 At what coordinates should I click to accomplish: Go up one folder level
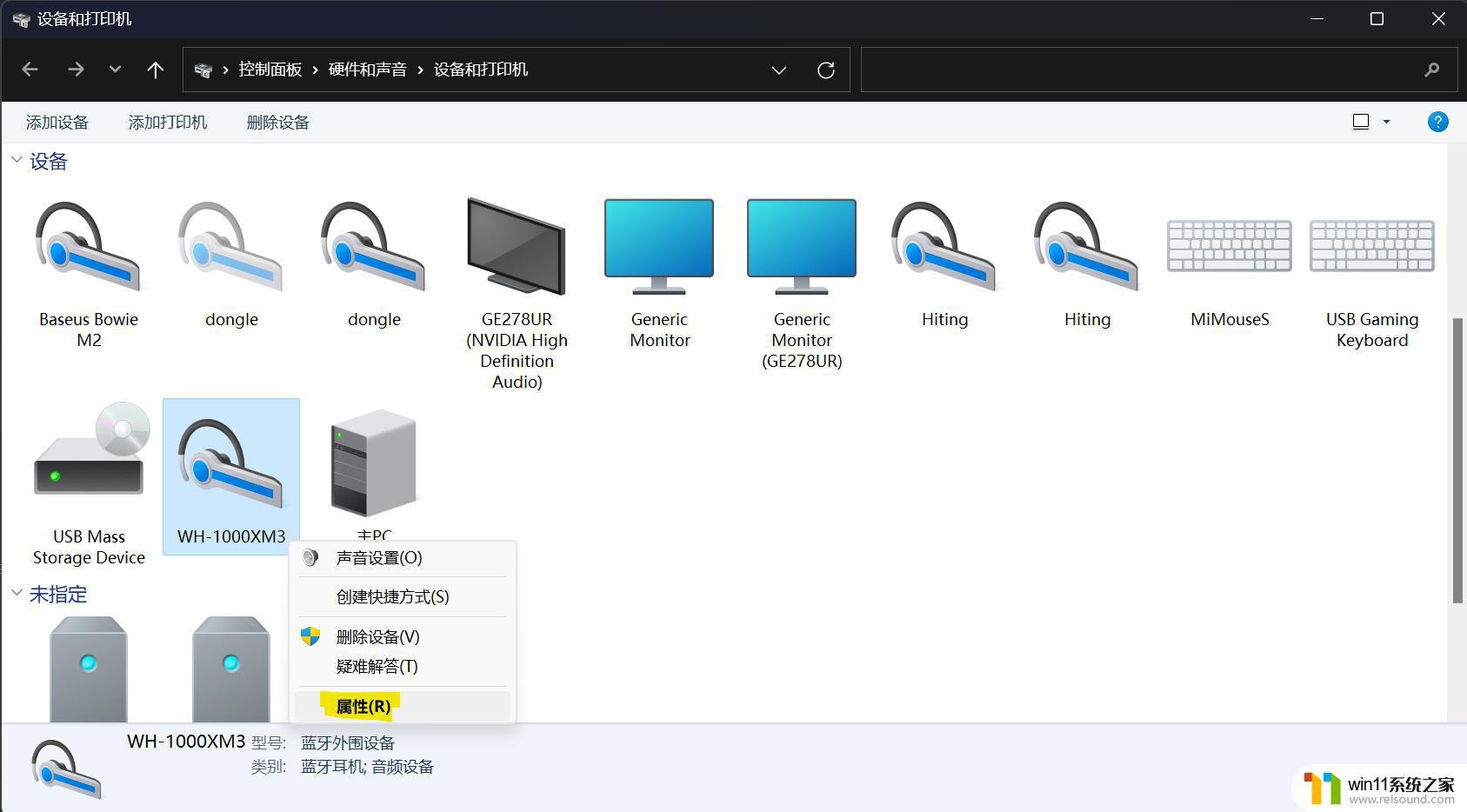(156, 70)
